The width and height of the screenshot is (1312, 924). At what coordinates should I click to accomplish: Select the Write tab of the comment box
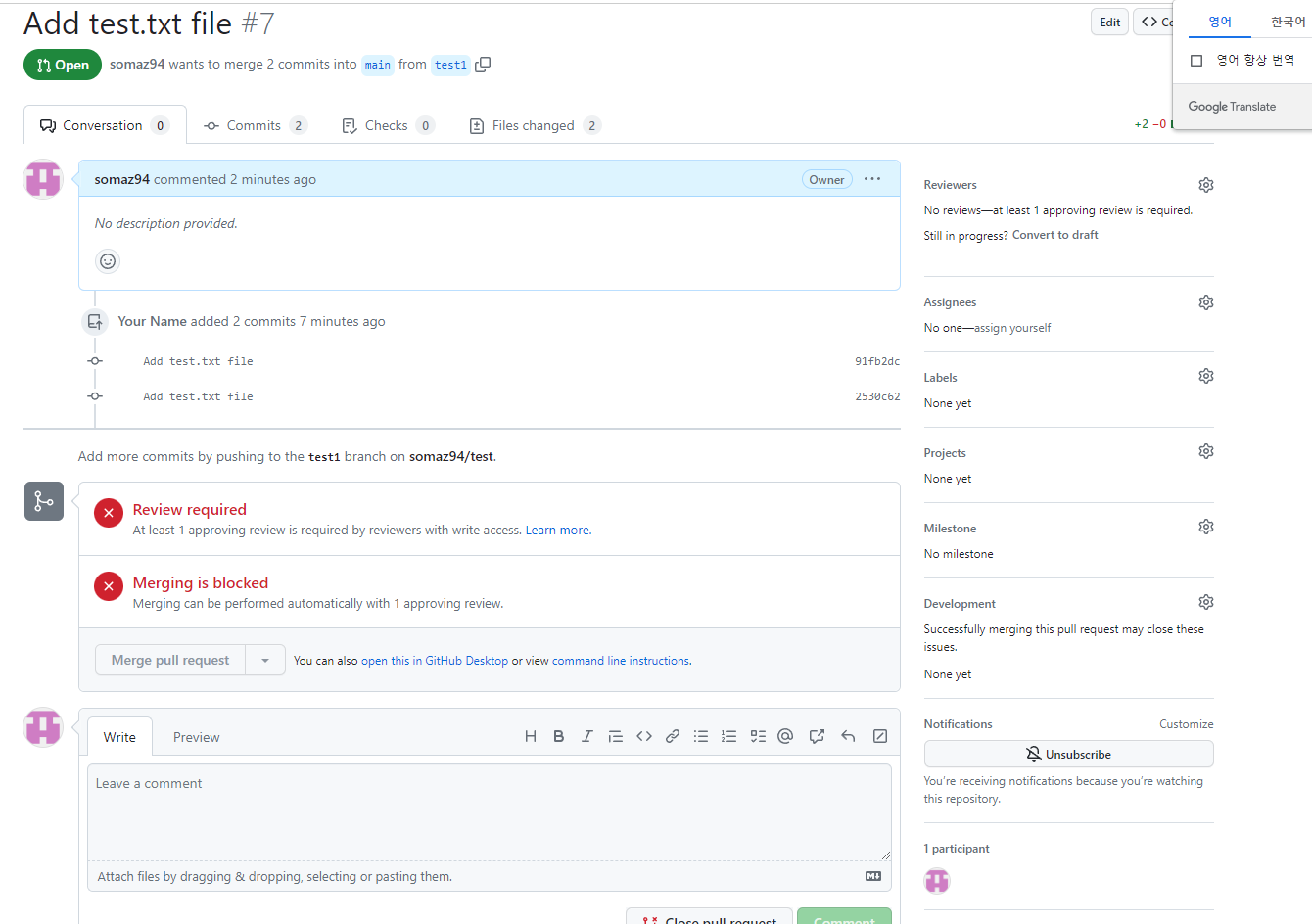click(x=119, y=737)
